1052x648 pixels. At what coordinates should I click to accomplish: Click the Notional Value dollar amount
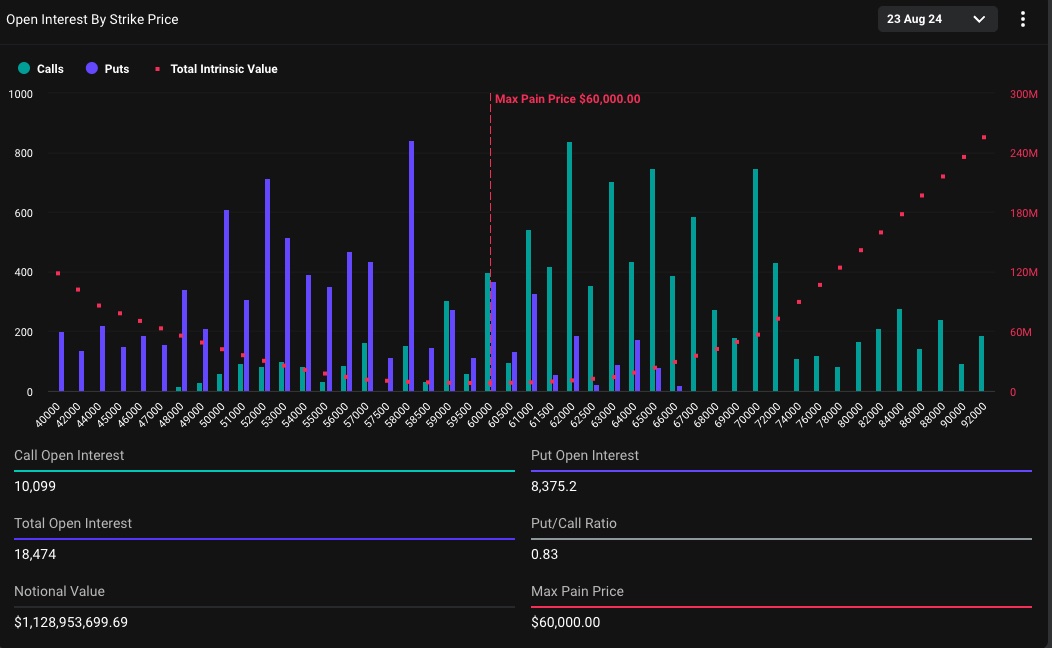pyautogui.click(x=71, y=622)
